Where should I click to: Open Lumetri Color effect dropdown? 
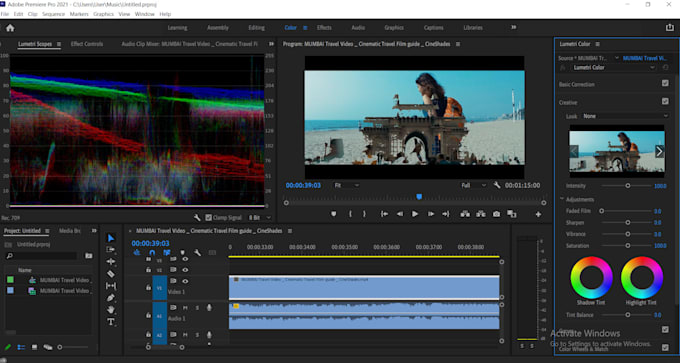point(613,68)
